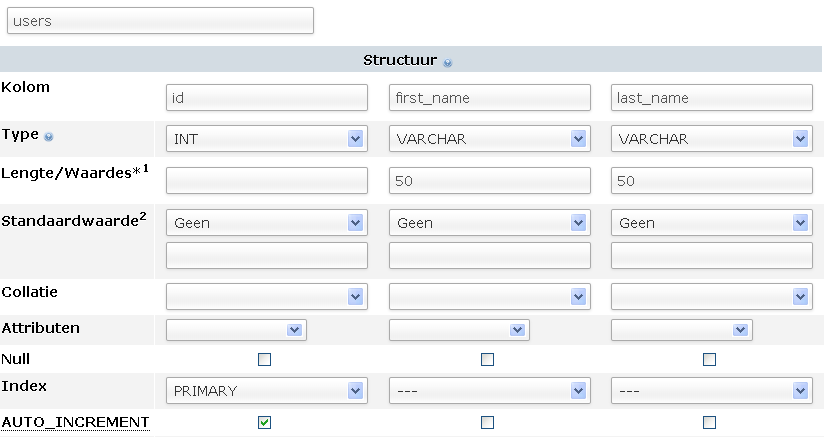Image resolution: width=826 pixels, height=437 pixels.
Task: Click the help icon beside Type label
Action: click(x=49, y=137)
